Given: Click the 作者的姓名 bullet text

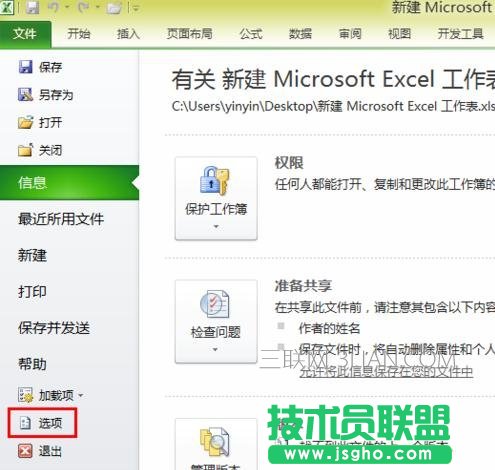Looking at the screenshot, I should pyautogui.click(x=329, y=328).
